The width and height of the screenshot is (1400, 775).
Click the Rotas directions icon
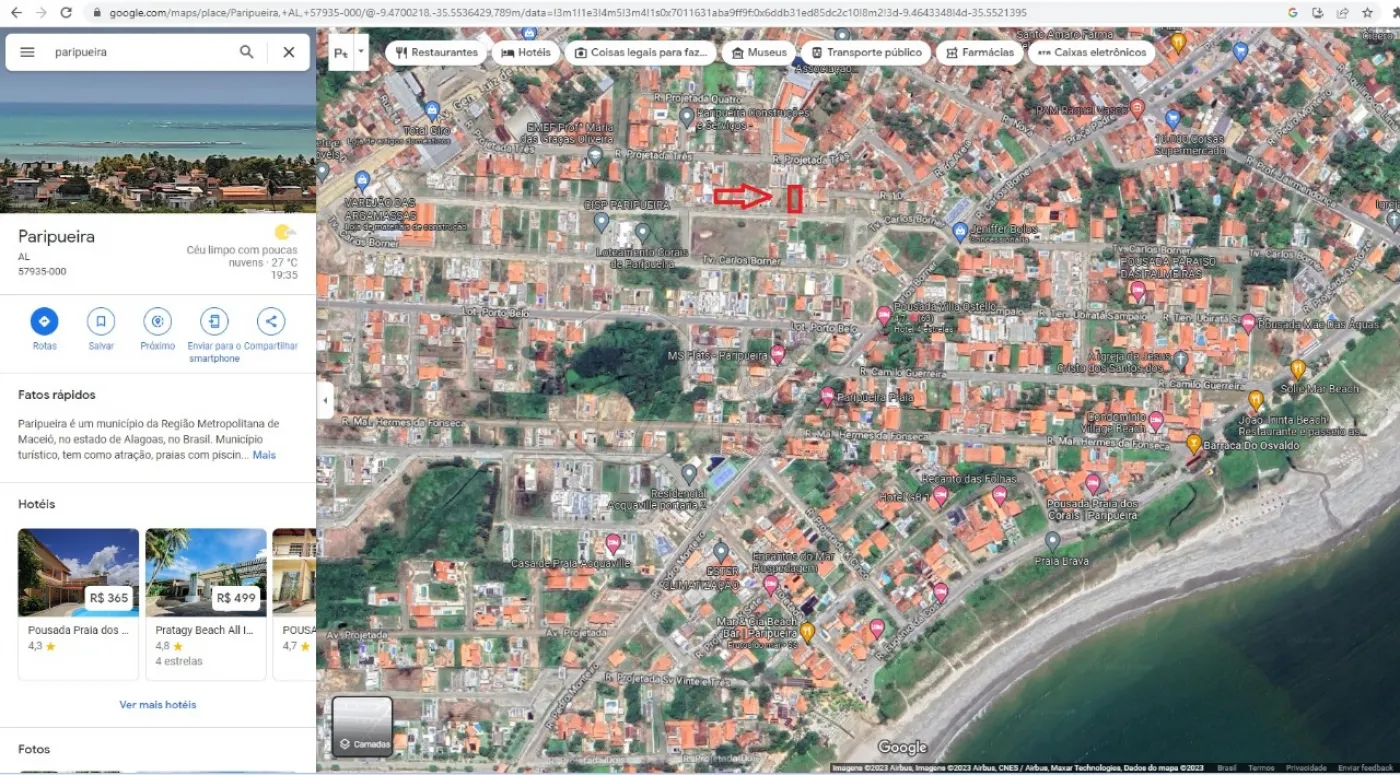coord(44,321)
